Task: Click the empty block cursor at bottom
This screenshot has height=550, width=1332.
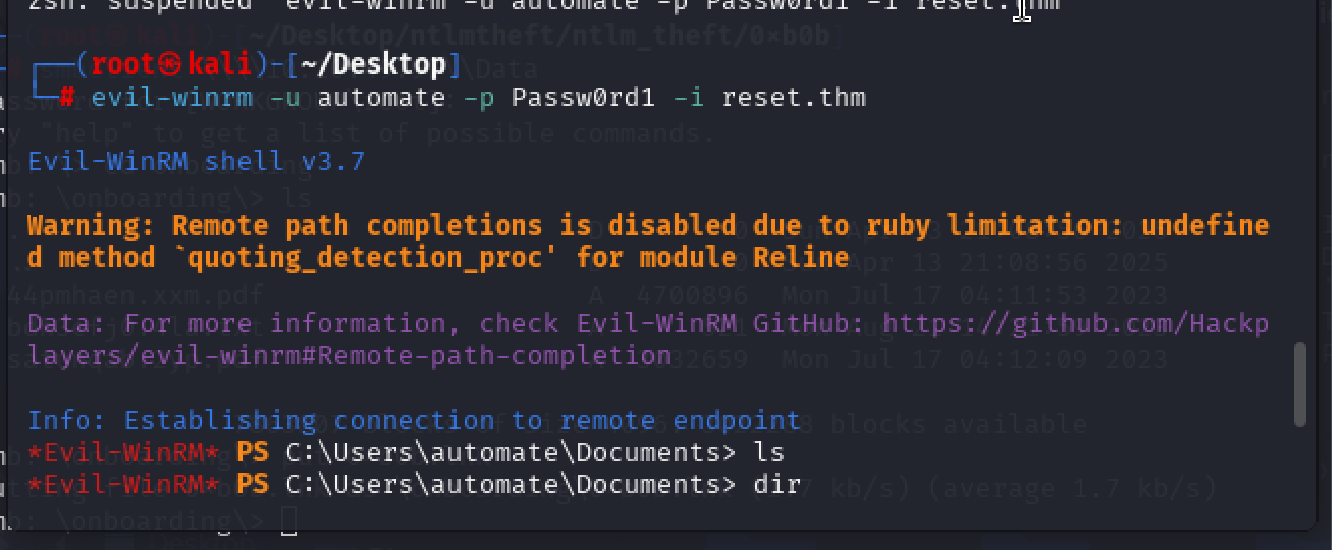Action: [289, 520]
